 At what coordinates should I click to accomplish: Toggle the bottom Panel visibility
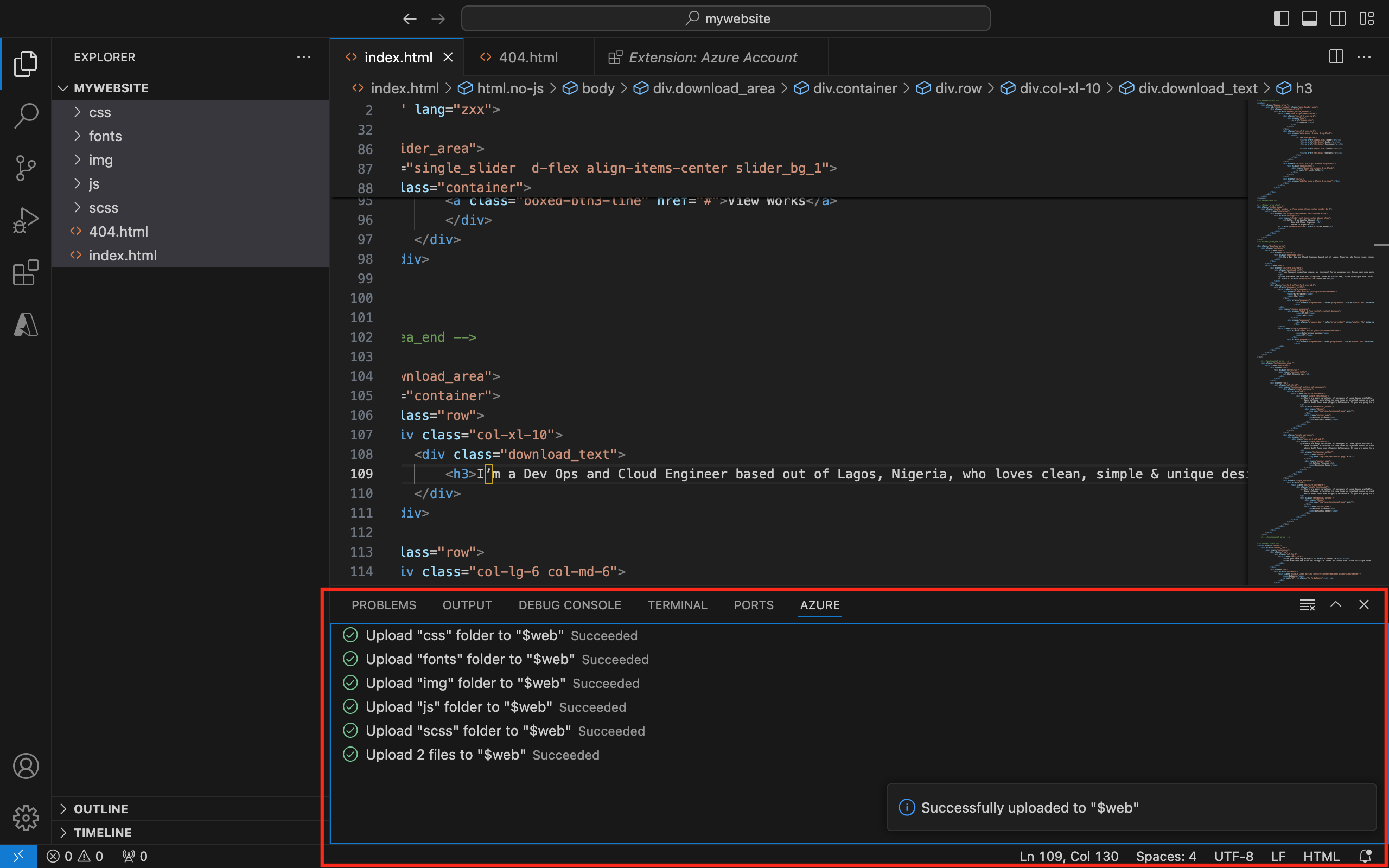(x=1309, y=18)
